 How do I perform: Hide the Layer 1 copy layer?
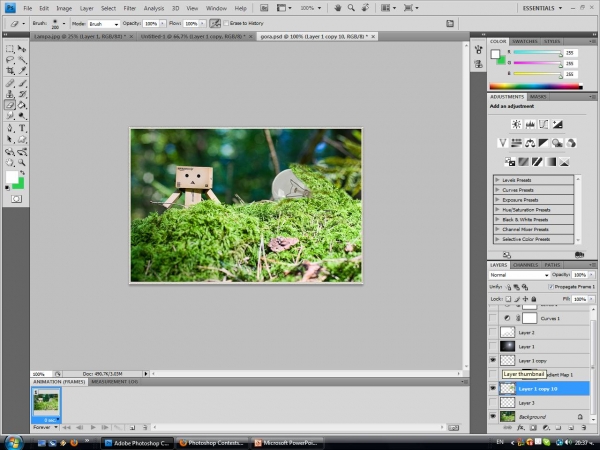tap(493, 360)
